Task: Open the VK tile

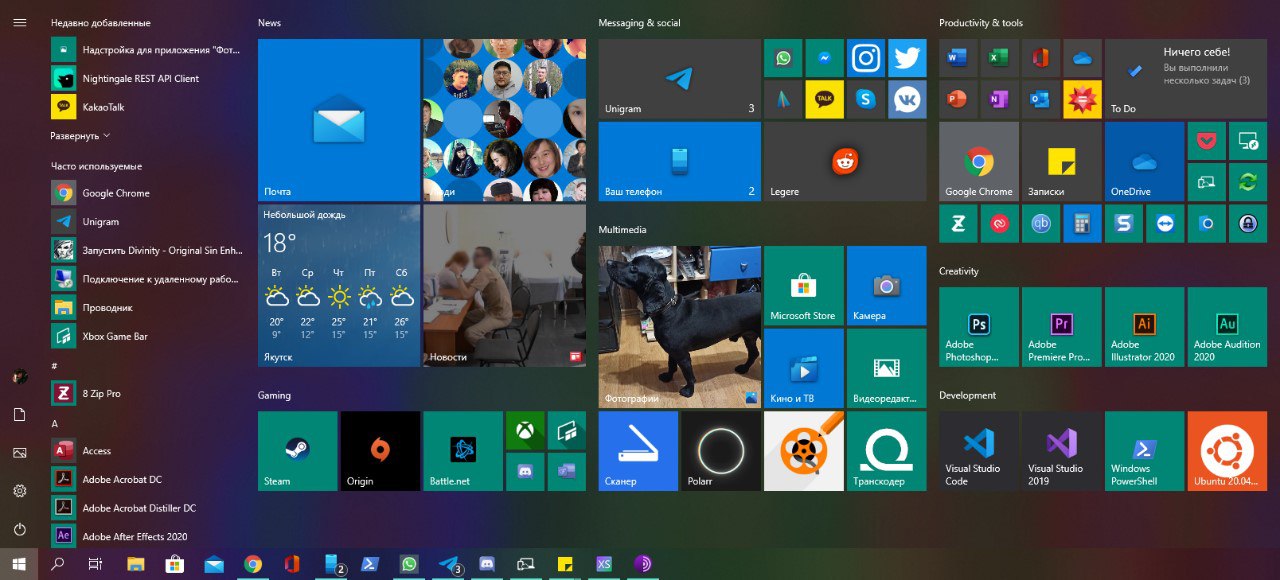Action: pos(907,99)
